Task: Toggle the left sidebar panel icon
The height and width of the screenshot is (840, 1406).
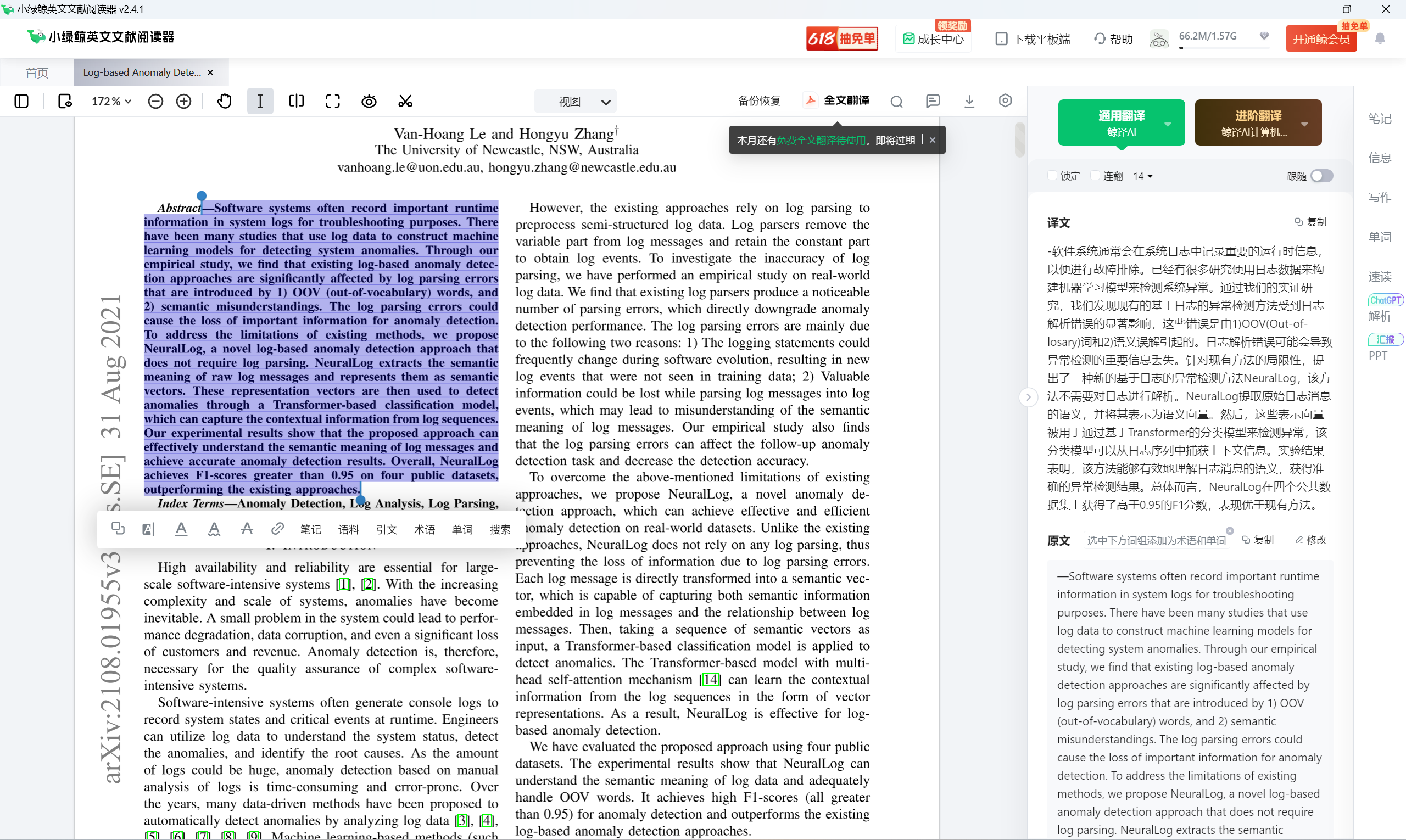Action: (x=21, y=102)
